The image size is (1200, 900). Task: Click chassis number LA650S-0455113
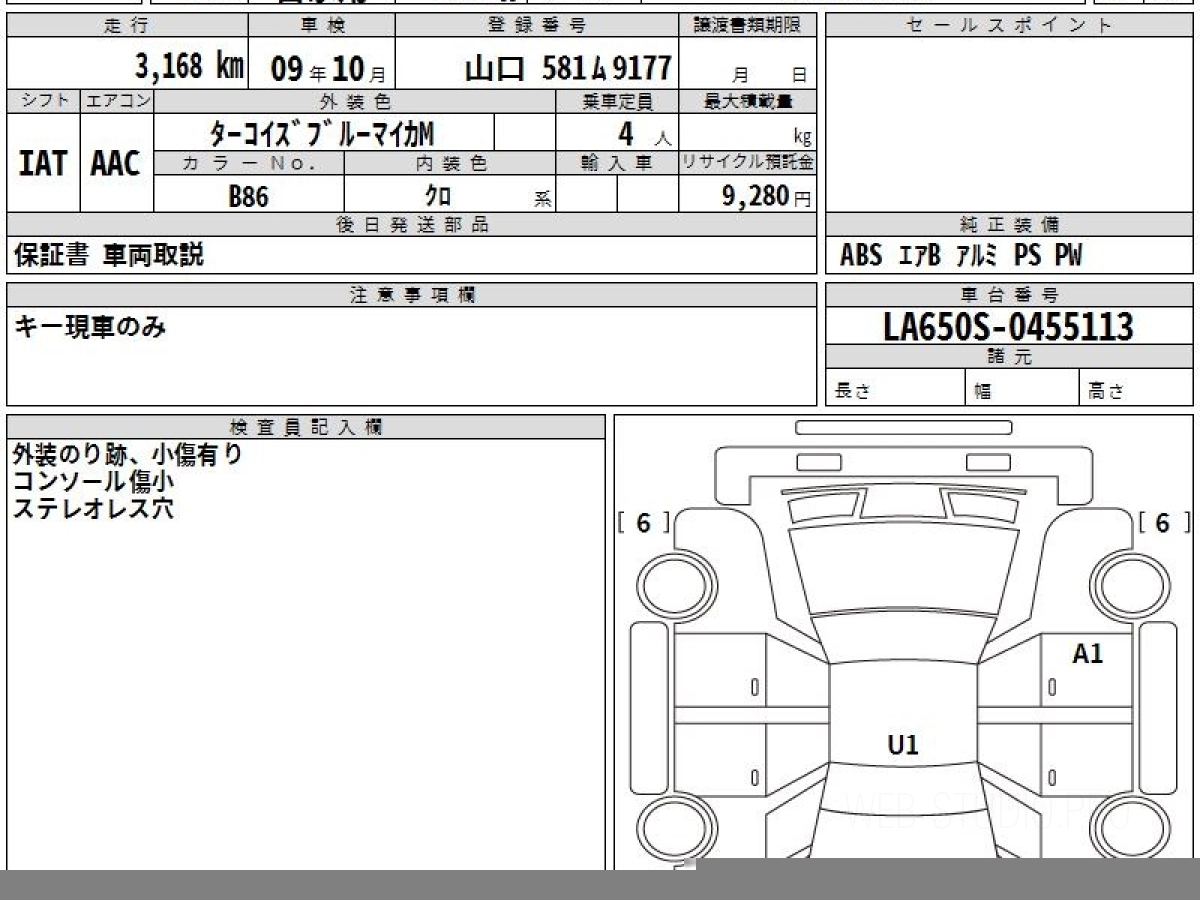(1008, 327)
